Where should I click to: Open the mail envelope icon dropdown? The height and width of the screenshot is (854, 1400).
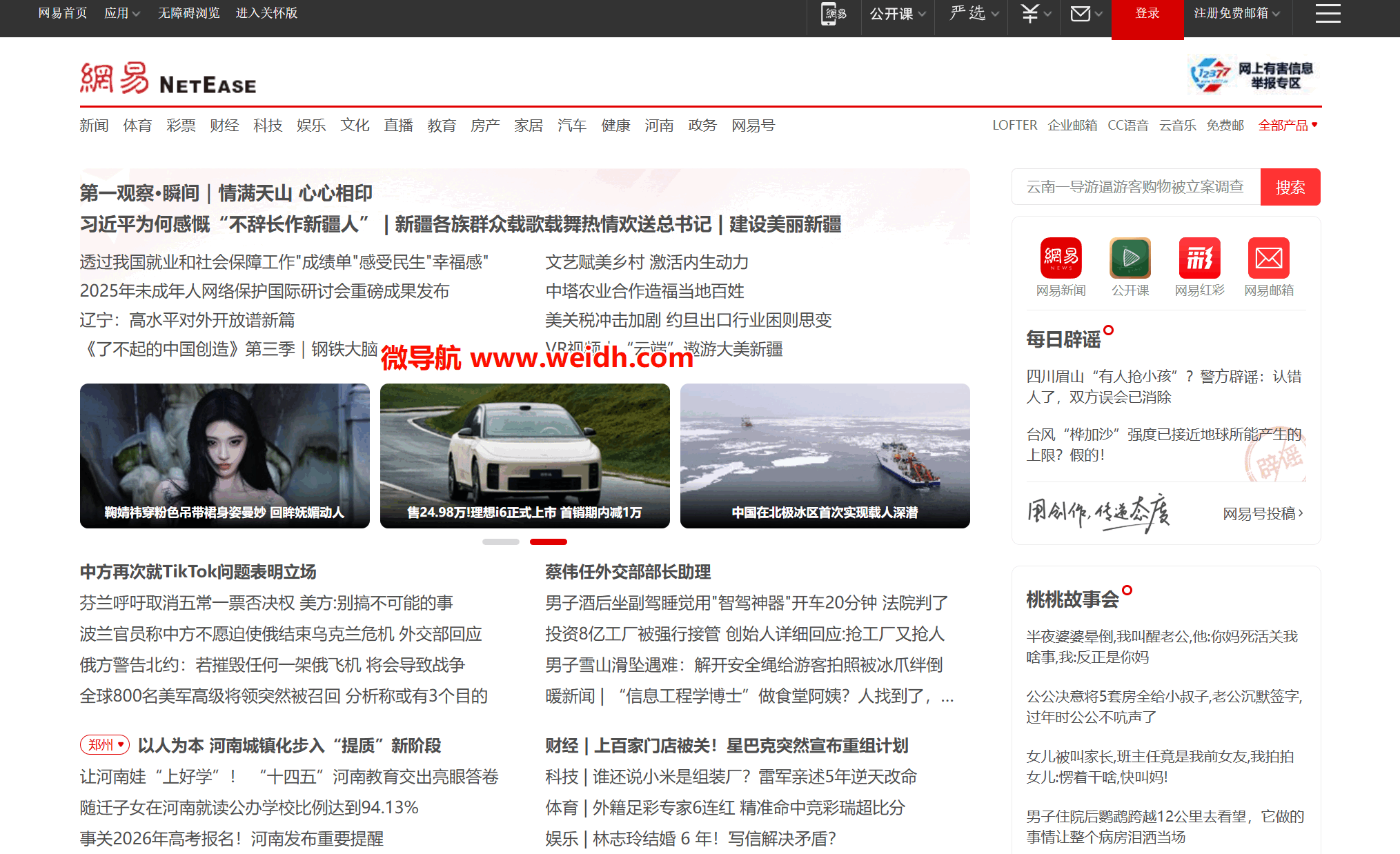click(x=1086, y=13)
